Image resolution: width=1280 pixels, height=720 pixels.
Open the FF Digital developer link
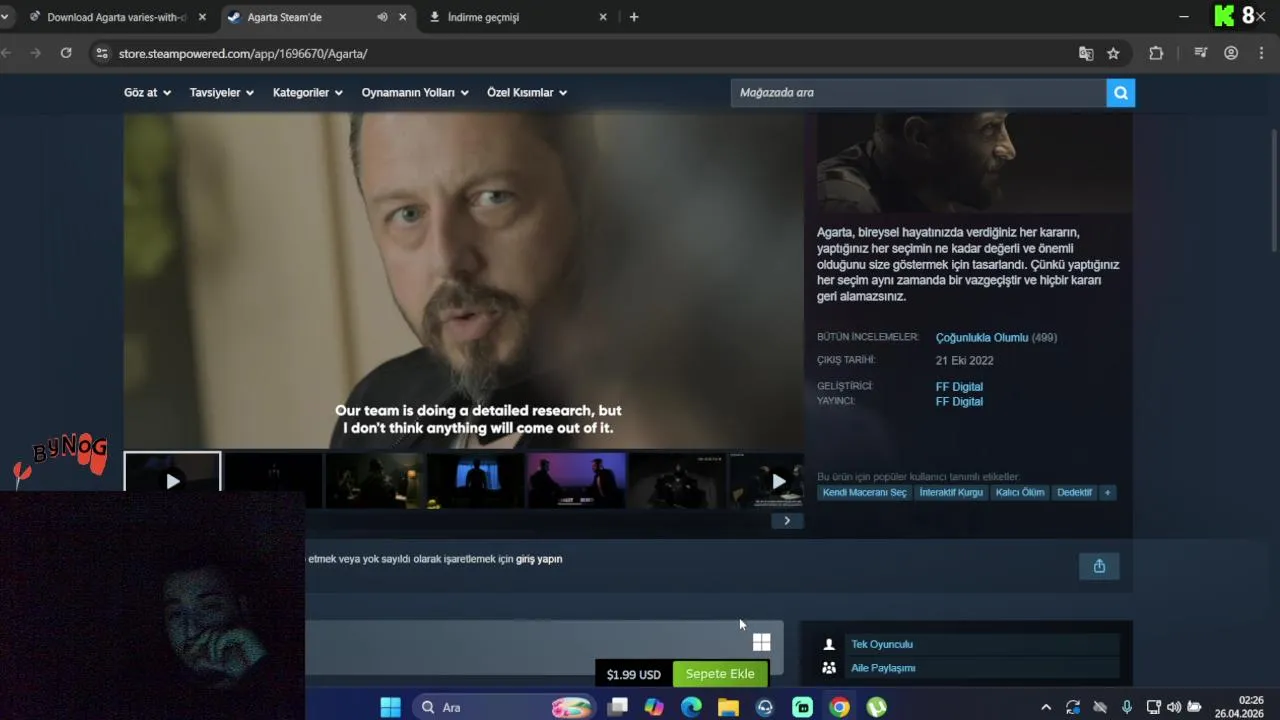tap(959, 386)
